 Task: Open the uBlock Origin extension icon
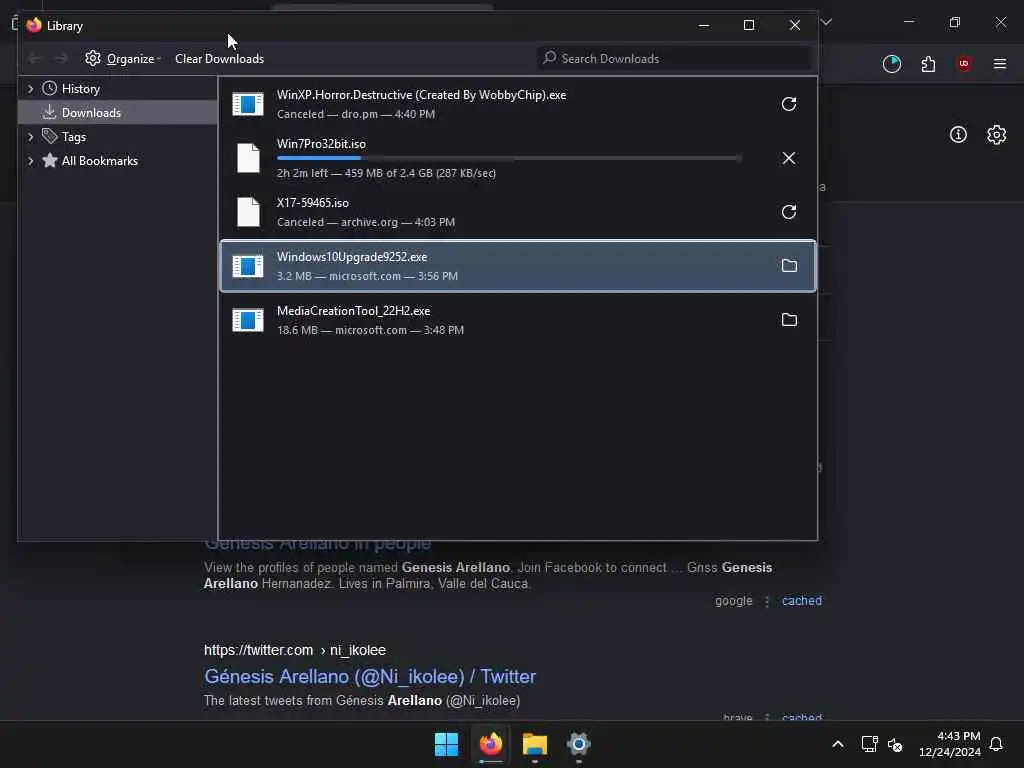tap(964, 63)
